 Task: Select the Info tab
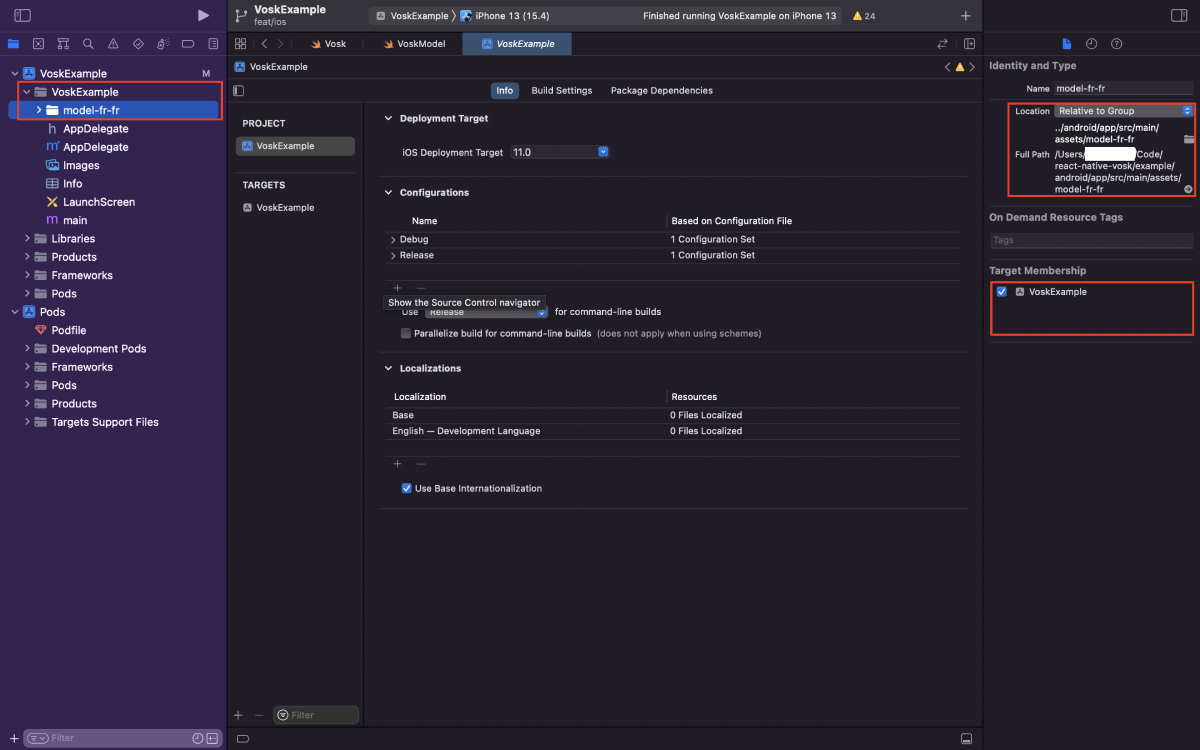coord(505,90)
